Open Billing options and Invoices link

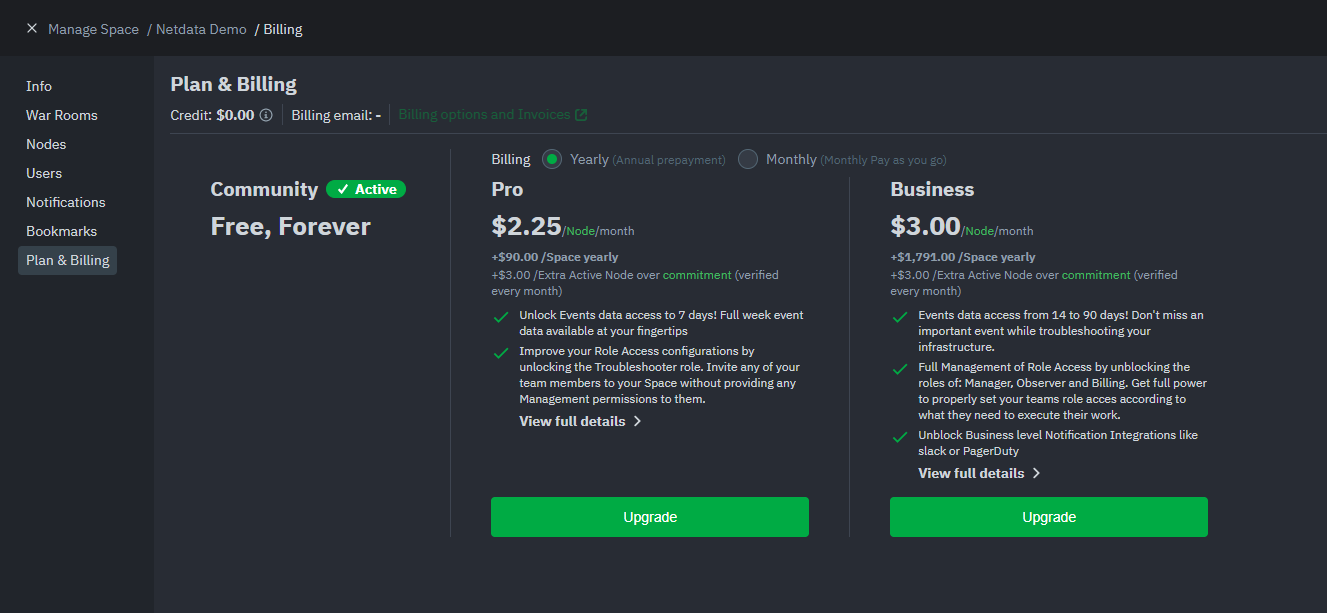coord(484,115)
